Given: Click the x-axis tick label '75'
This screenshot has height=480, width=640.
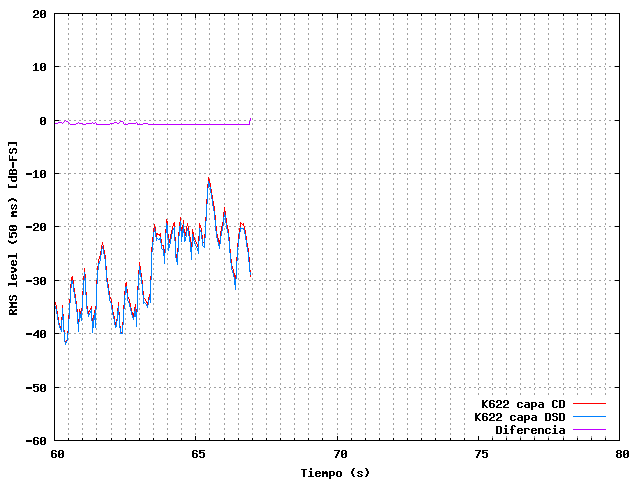Looking at the screenshot, I should coord(481,453).
